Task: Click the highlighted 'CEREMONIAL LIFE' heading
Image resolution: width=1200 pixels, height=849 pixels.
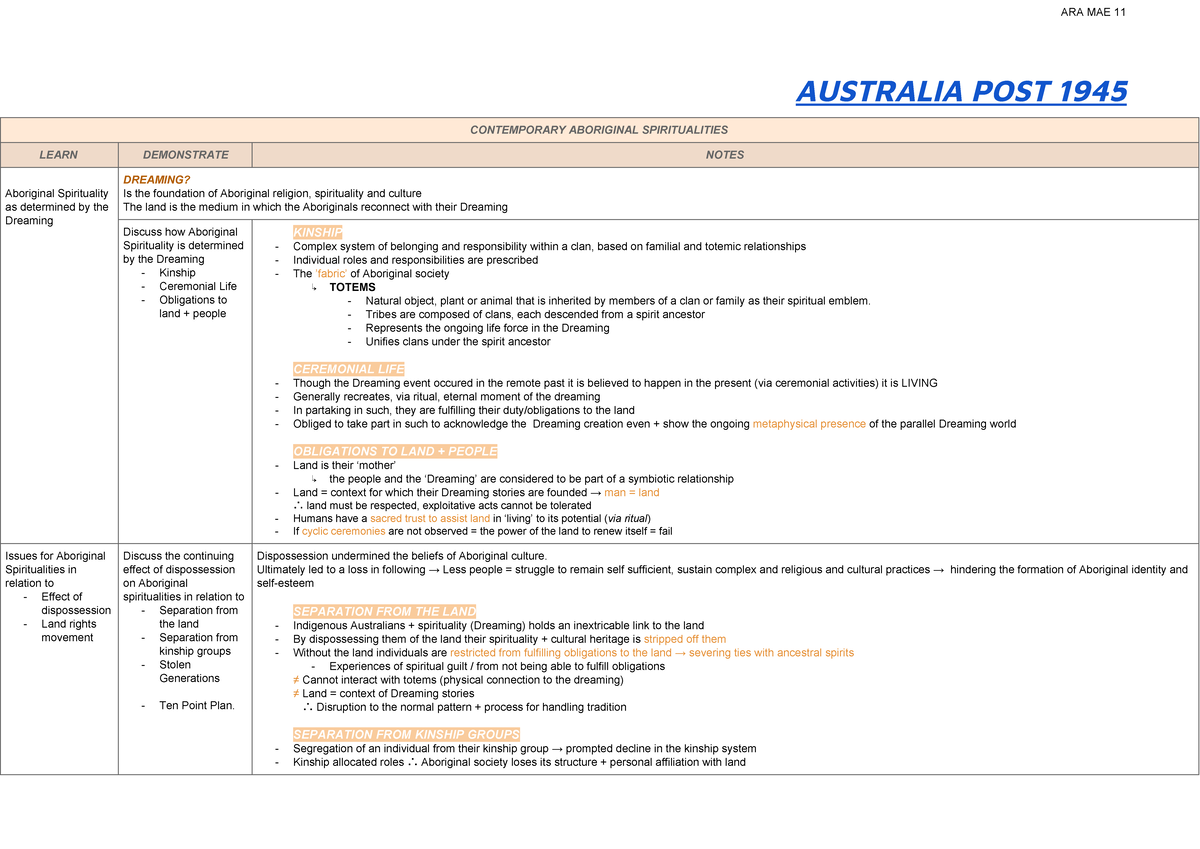Action: click(x=348, y=369)
